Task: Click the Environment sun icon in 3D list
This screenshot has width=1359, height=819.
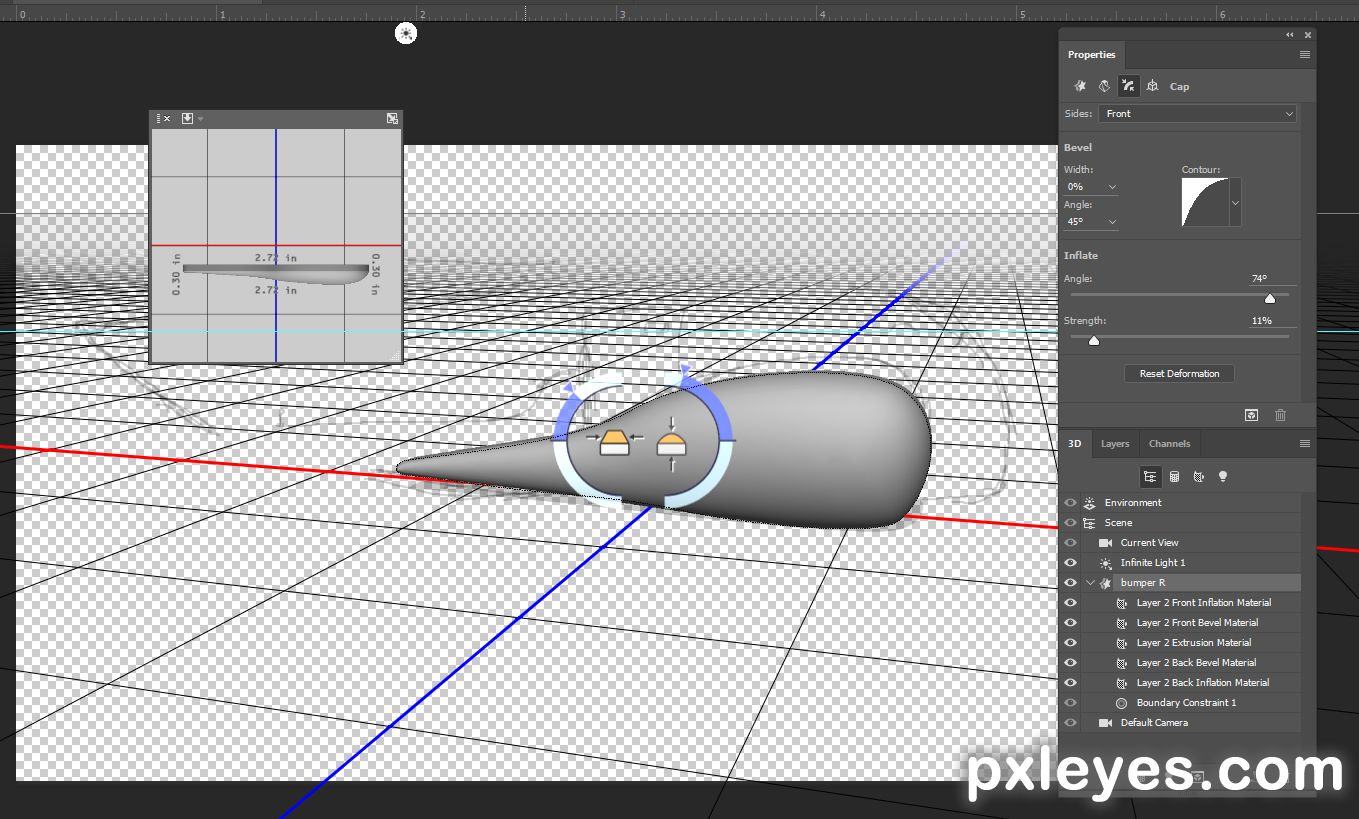Action: (x=1089, y=503)
